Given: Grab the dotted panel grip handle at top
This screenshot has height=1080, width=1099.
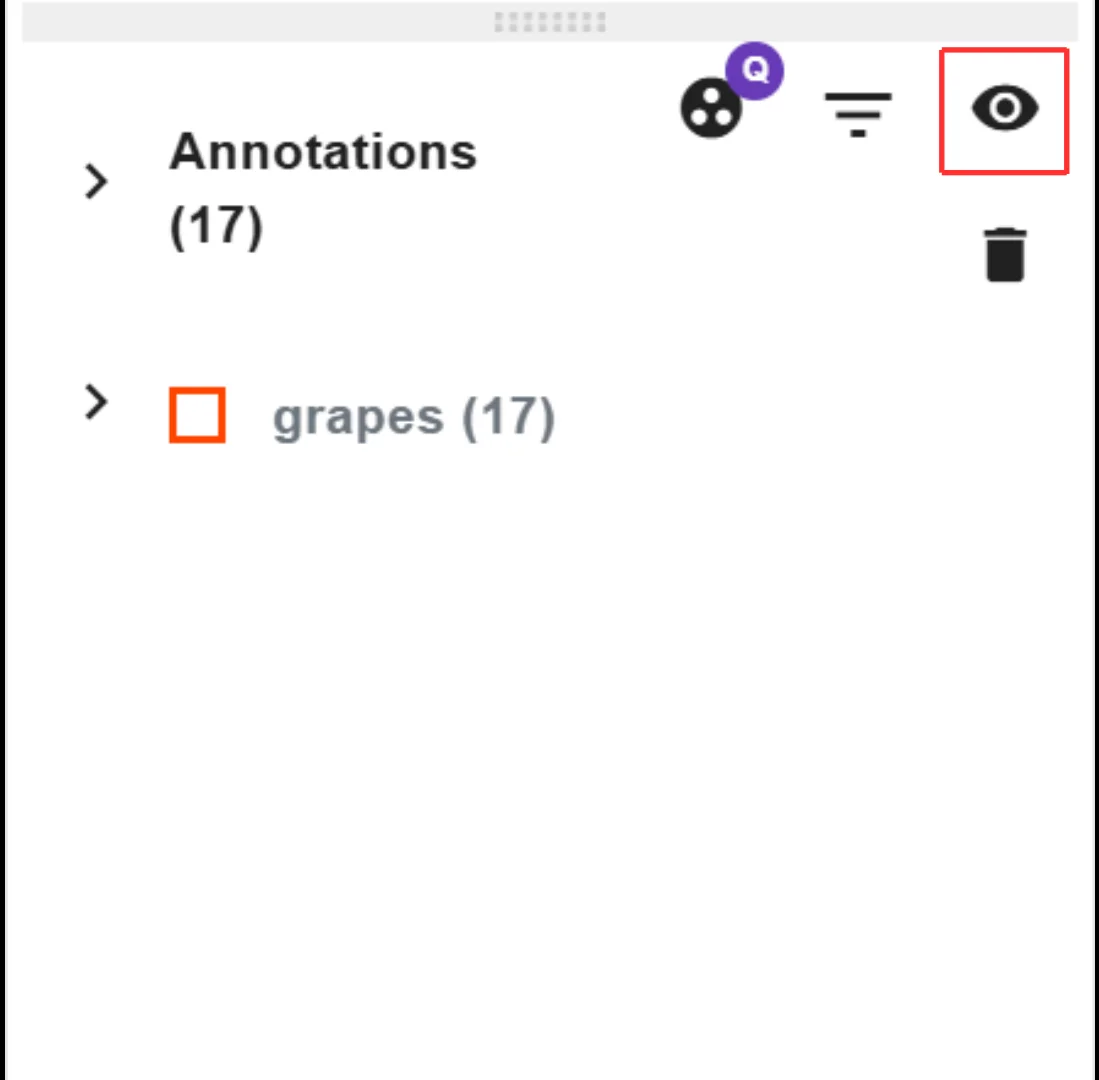Looking at the screenshot, I should (x=550, y=22).
